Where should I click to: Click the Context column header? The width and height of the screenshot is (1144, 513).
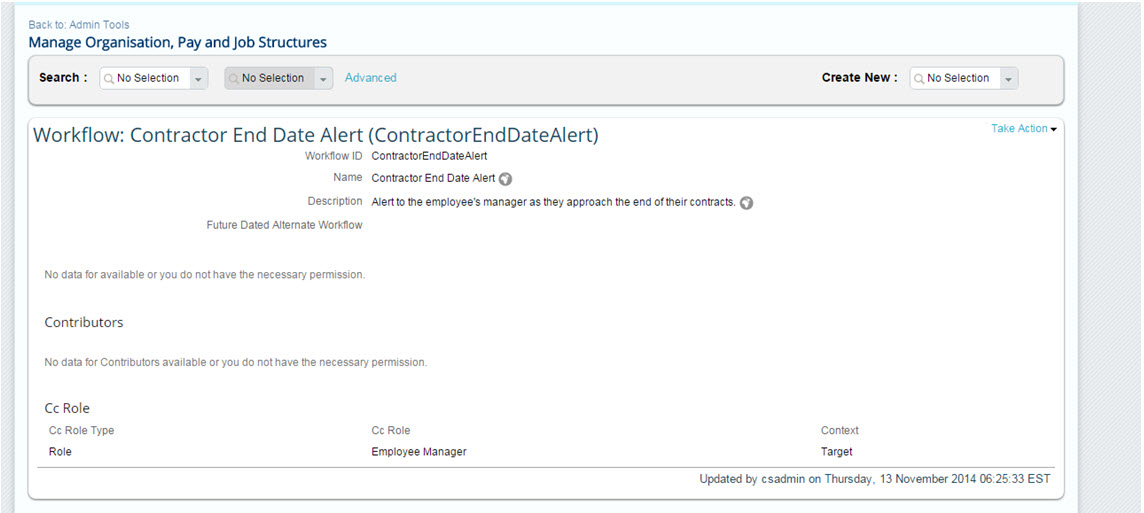tap(840, 431)
